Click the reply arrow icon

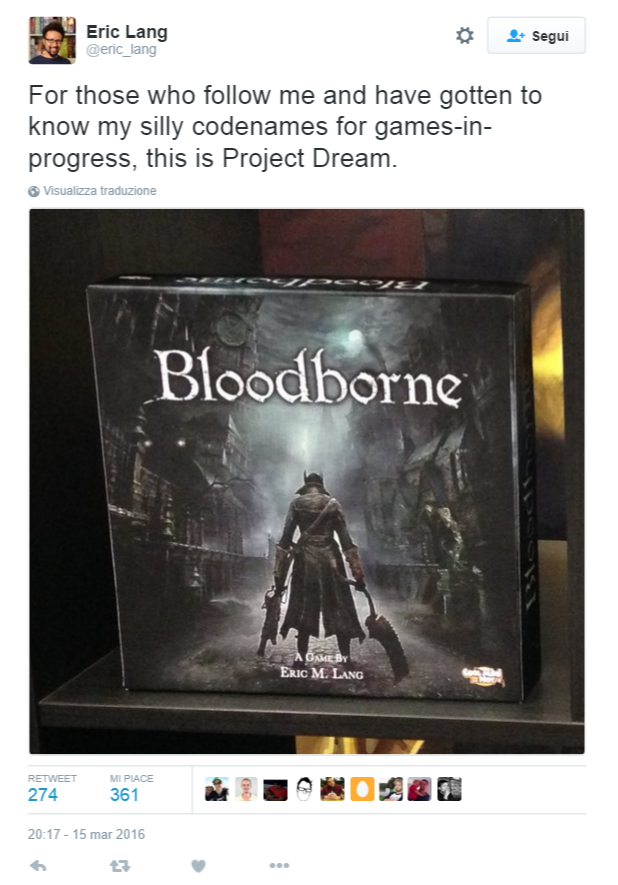[x=38, y=865]
